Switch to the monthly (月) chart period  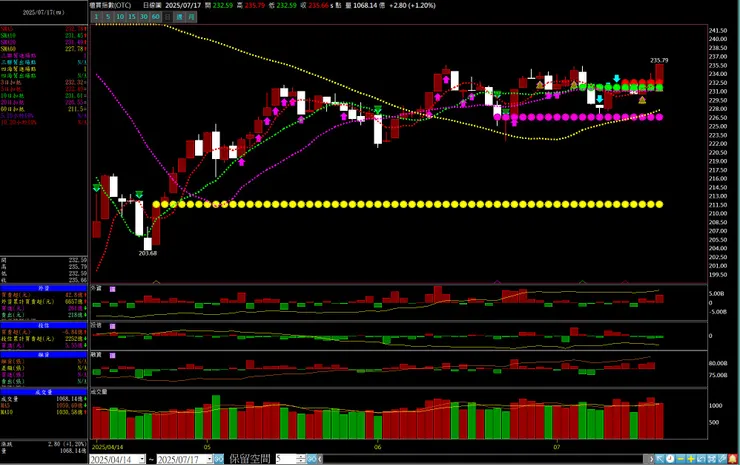191,17
